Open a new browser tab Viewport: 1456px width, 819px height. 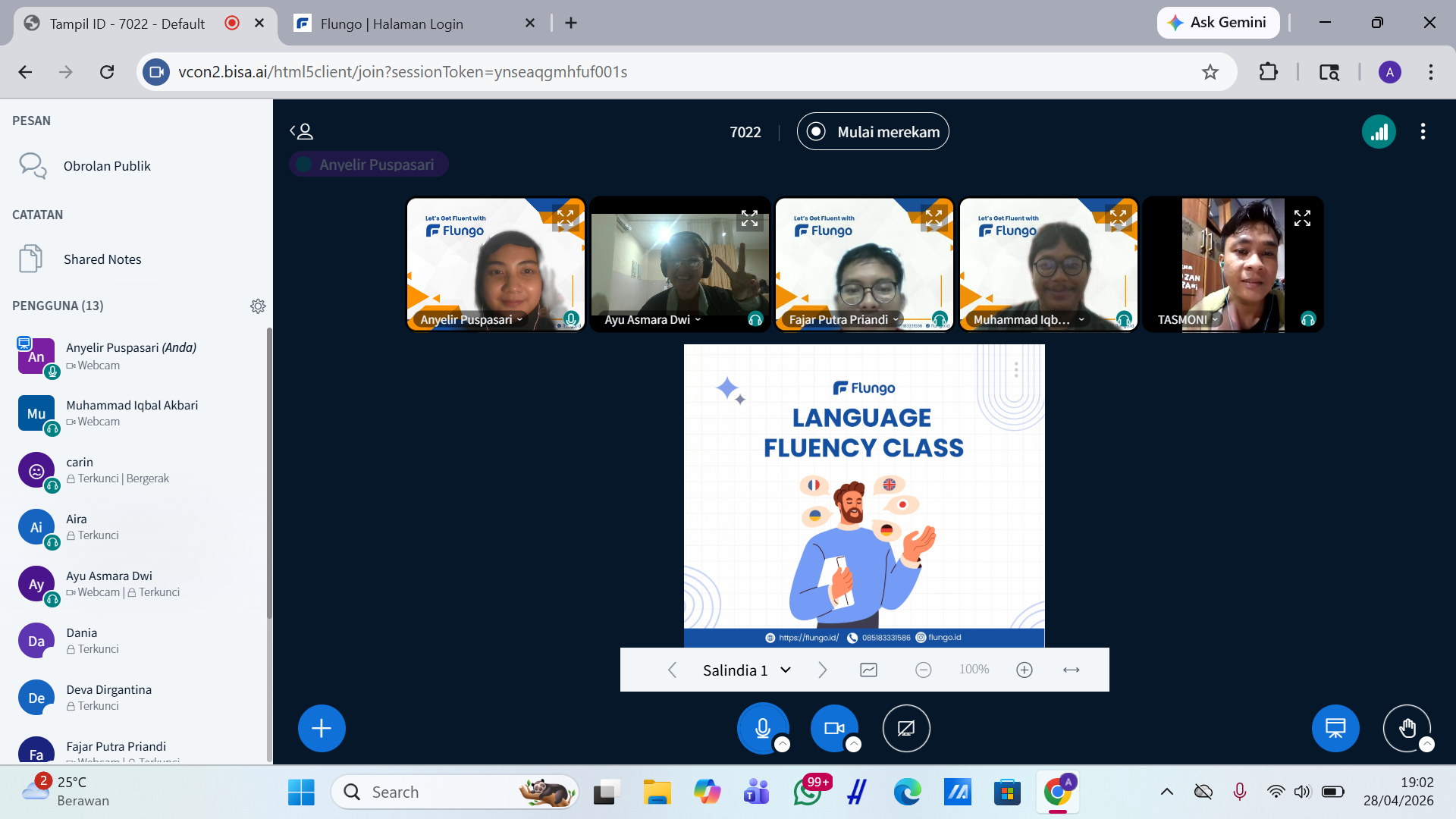coord(571,24)
